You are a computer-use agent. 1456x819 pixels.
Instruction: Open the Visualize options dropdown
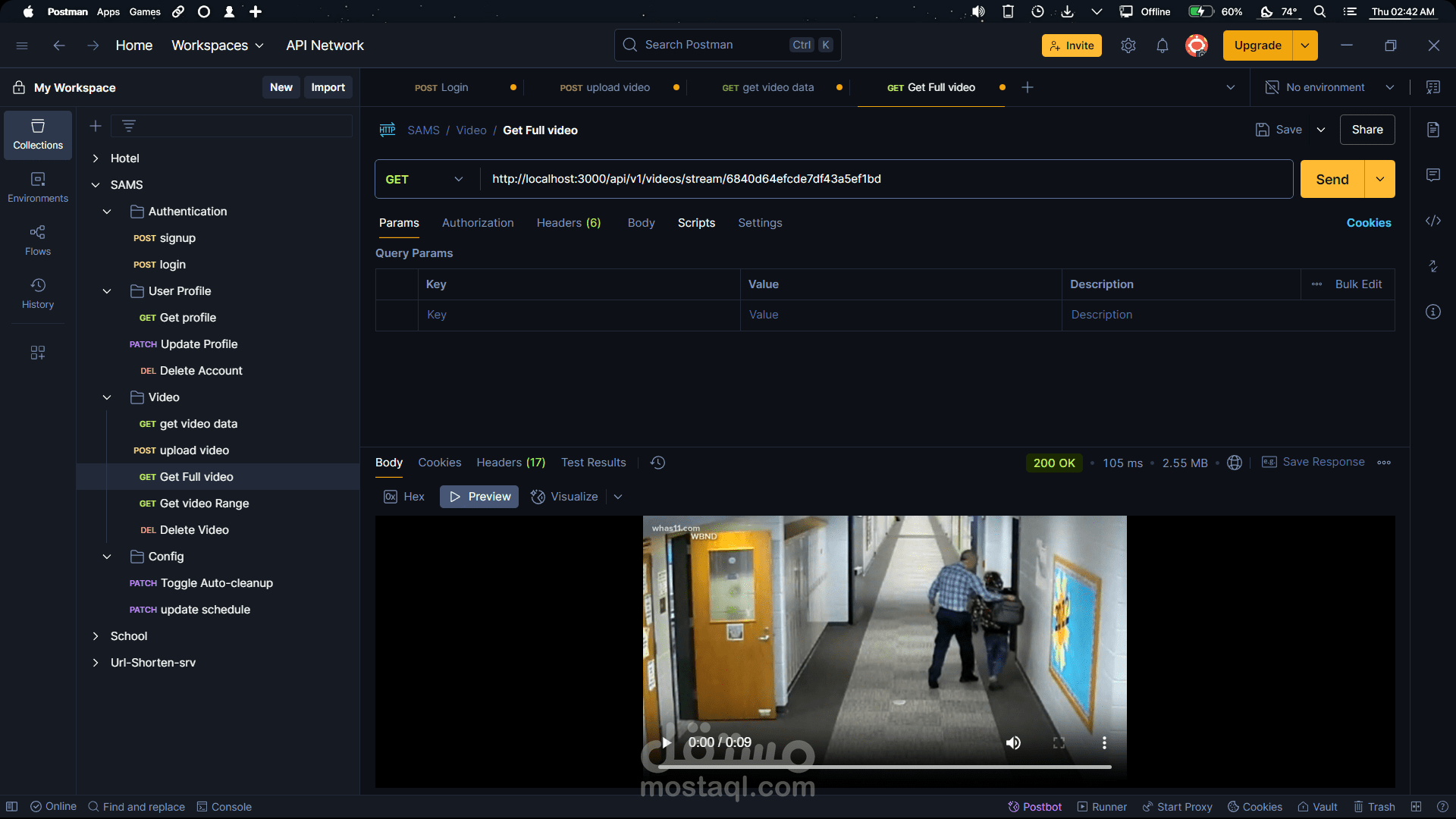pyautogui.click(x=618, y=497)
